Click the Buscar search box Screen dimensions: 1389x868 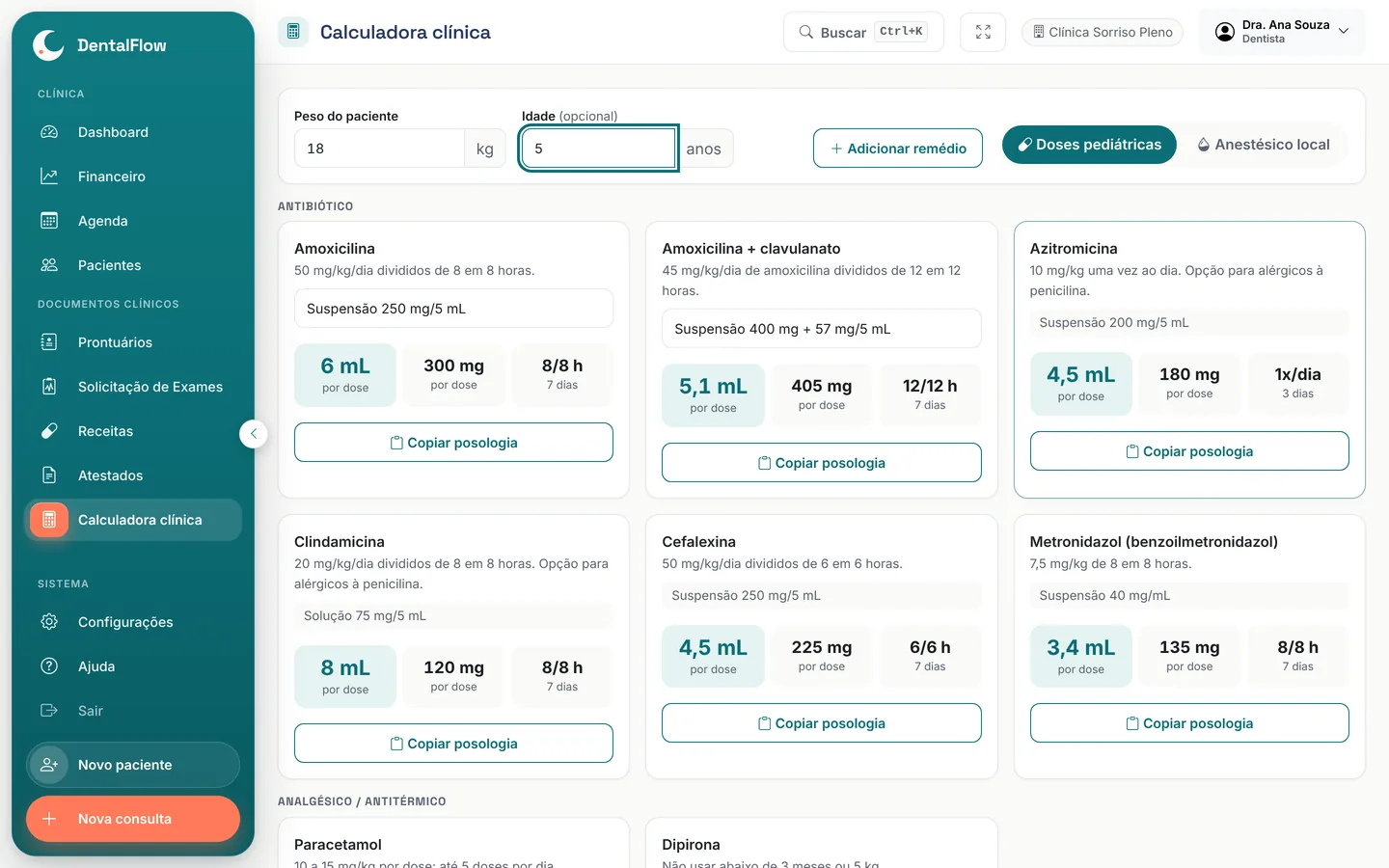(863, 32)
